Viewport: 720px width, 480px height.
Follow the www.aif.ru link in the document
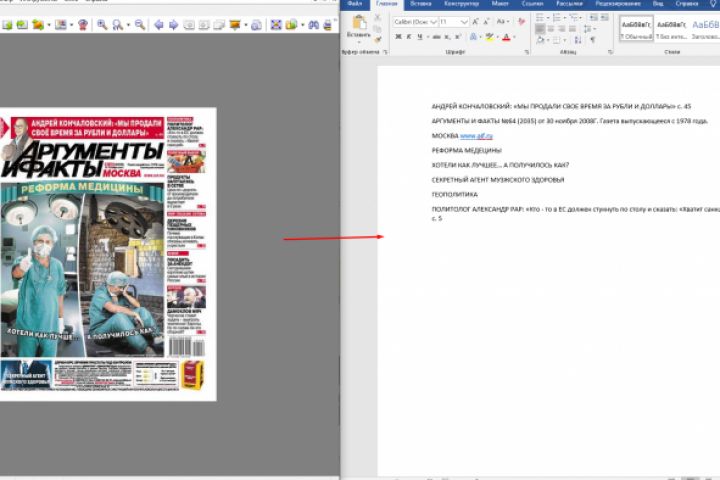pos(476,136)
